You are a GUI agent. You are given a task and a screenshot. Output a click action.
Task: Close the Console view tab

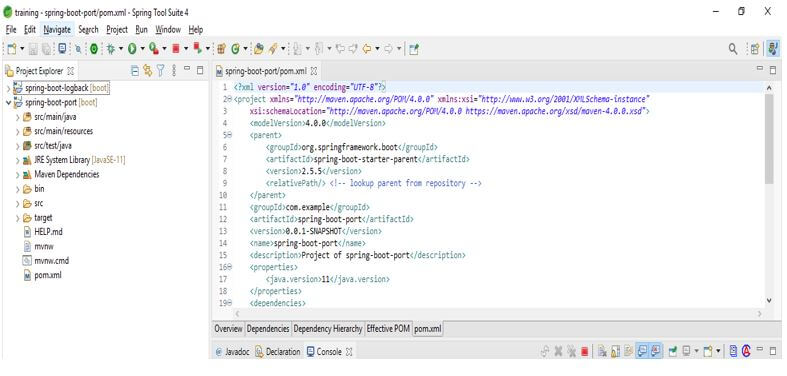tap(349, 352)
